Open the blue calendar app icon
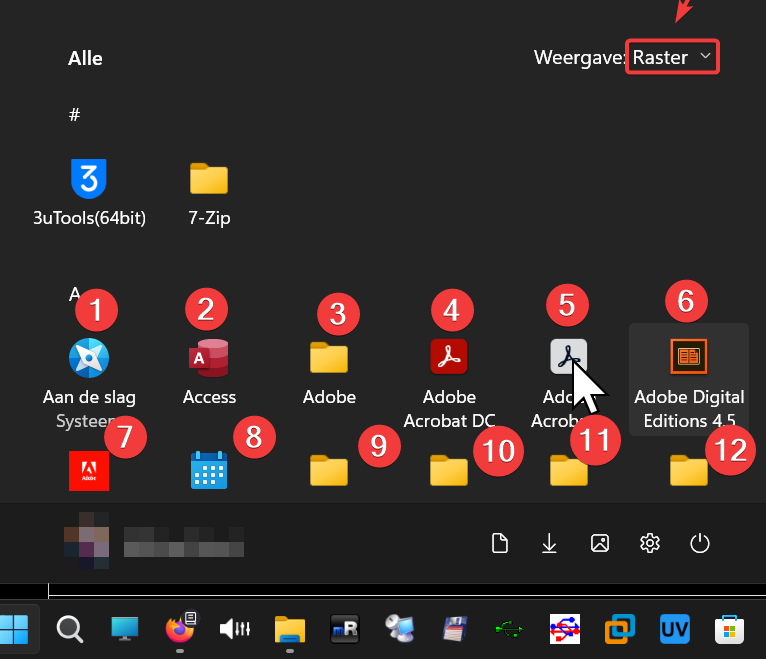This screenshot has width=766, height=659. point(209,471)
